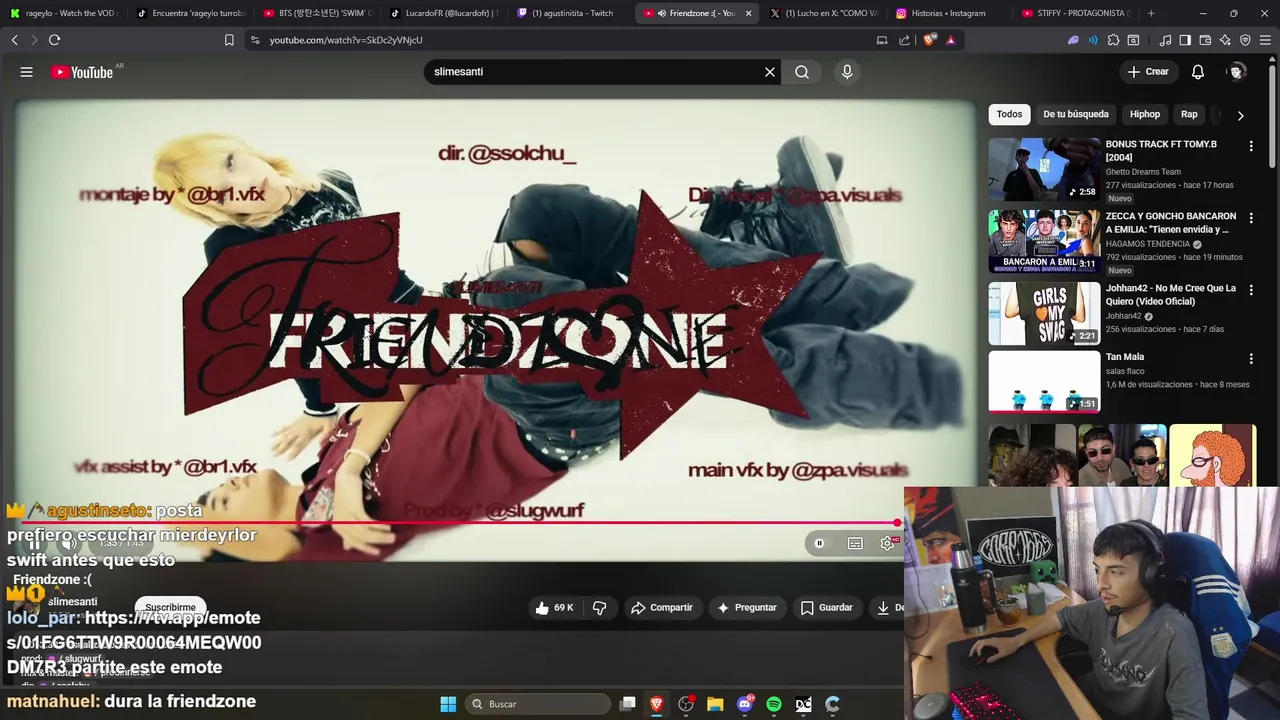Dislike the Friendzone video
Viewport: 1280px width, 720px height.
pyautogui.click(x=600, y=607)
